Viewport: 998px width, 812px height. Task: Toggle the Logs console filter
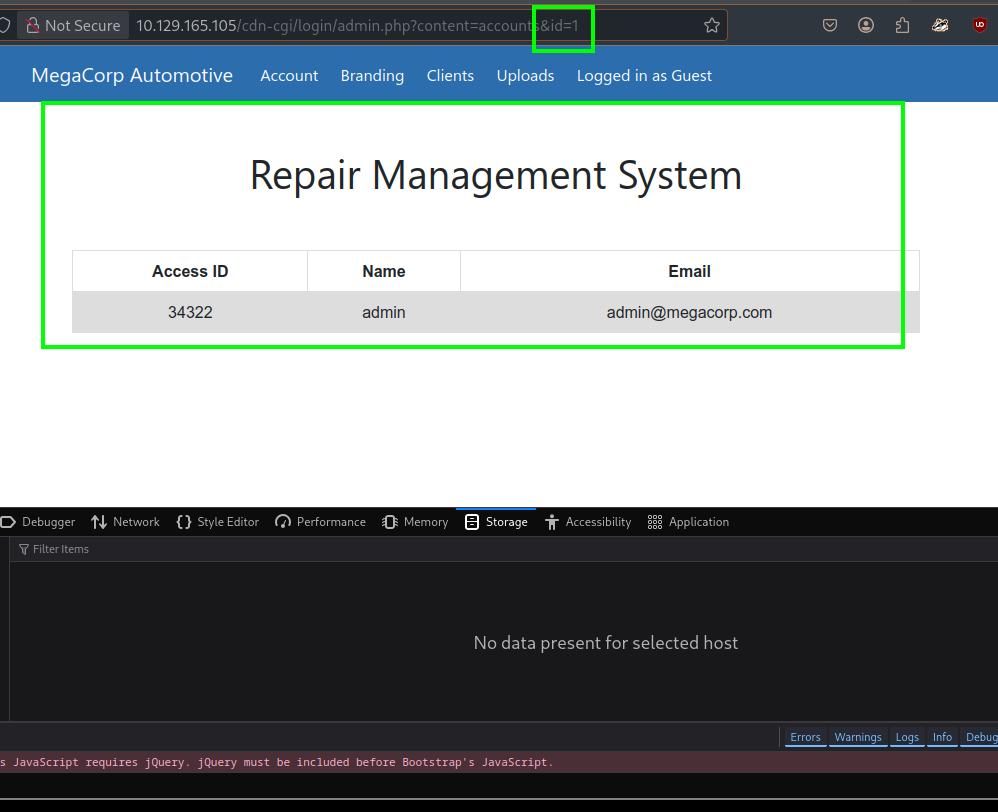pos(907,737)
